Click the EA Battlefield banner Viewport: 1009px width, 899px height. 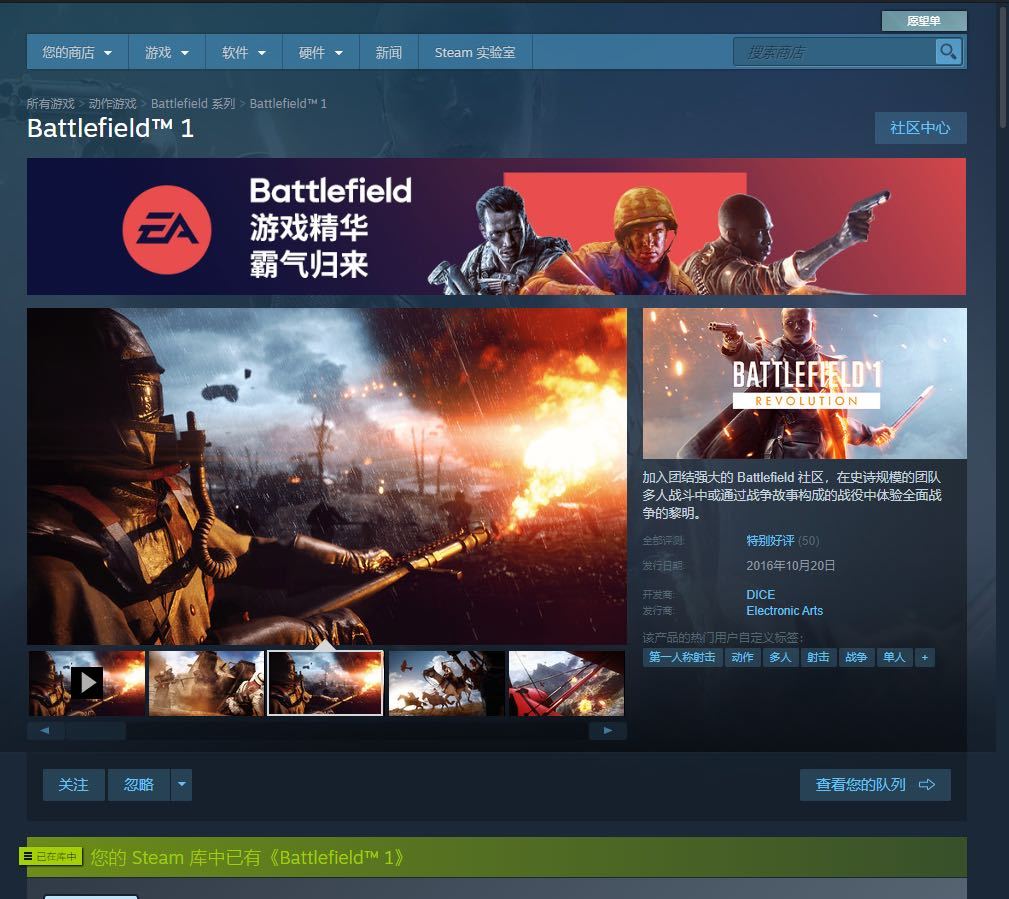pyautogui.click(x=496, y=226)
